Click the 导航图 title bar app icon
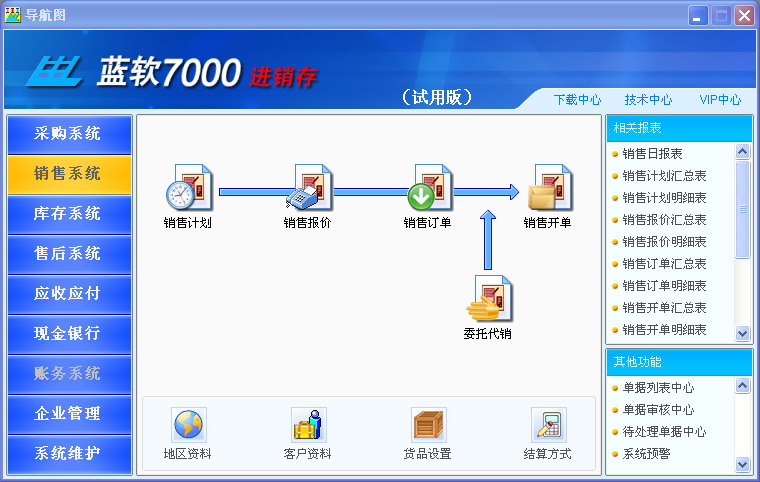Screen dimensions: 760x482 pyautogui.click(x=12, y=15)
